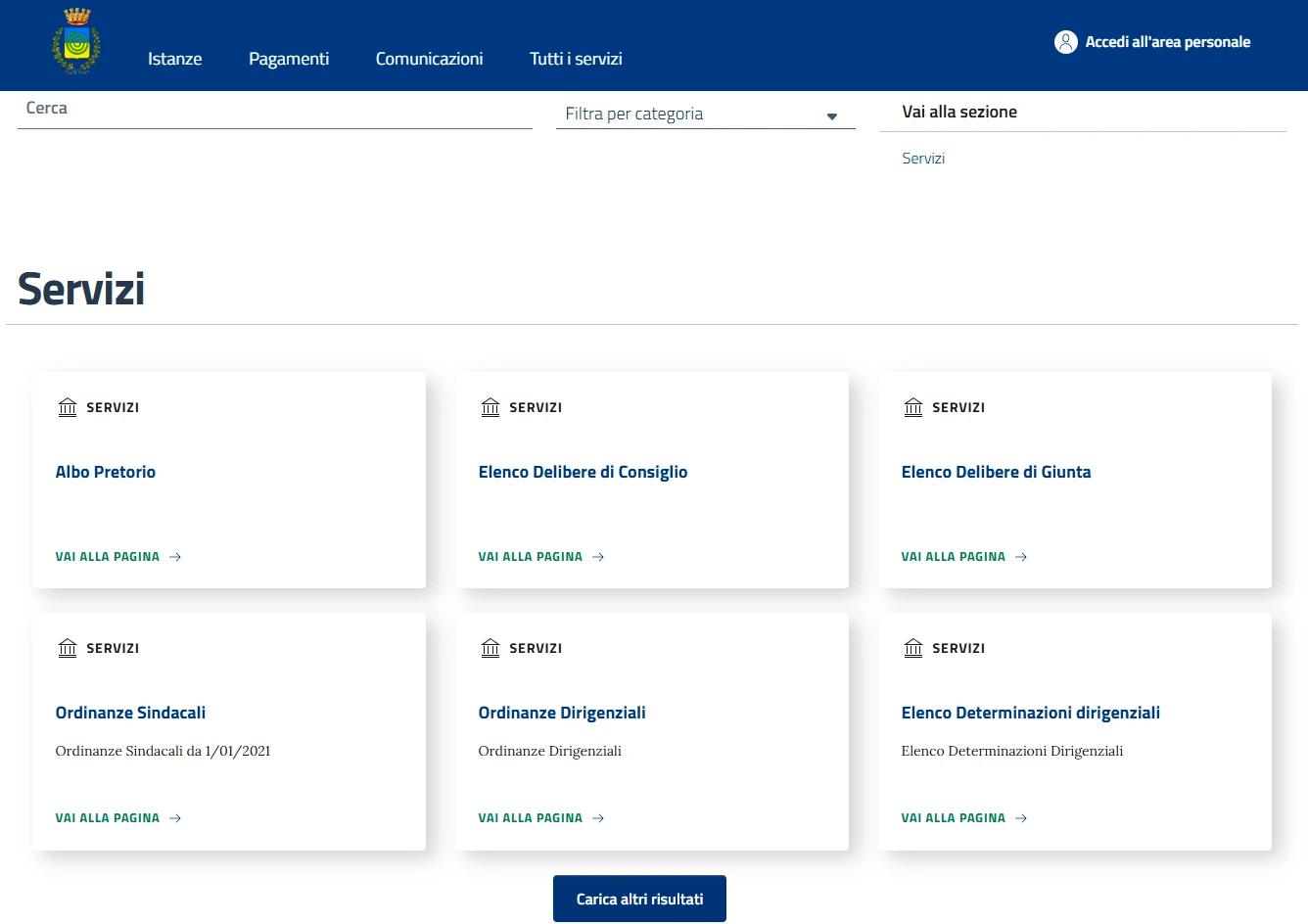1308x924 pixels.
Task: Click the institution icon on Elenco Delibere di Consiglio card
Action: tap(490, 407)
